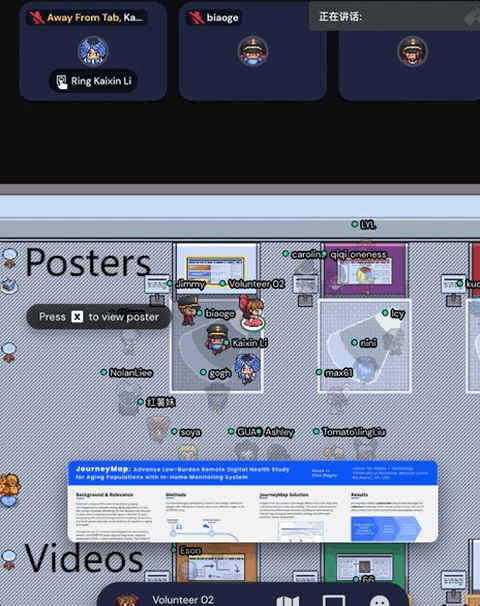Image resolution: width=480 pixels, height=606 pixels.
Task: Click the muted microphone icon on biaoge tile
Action: point(196,17)
